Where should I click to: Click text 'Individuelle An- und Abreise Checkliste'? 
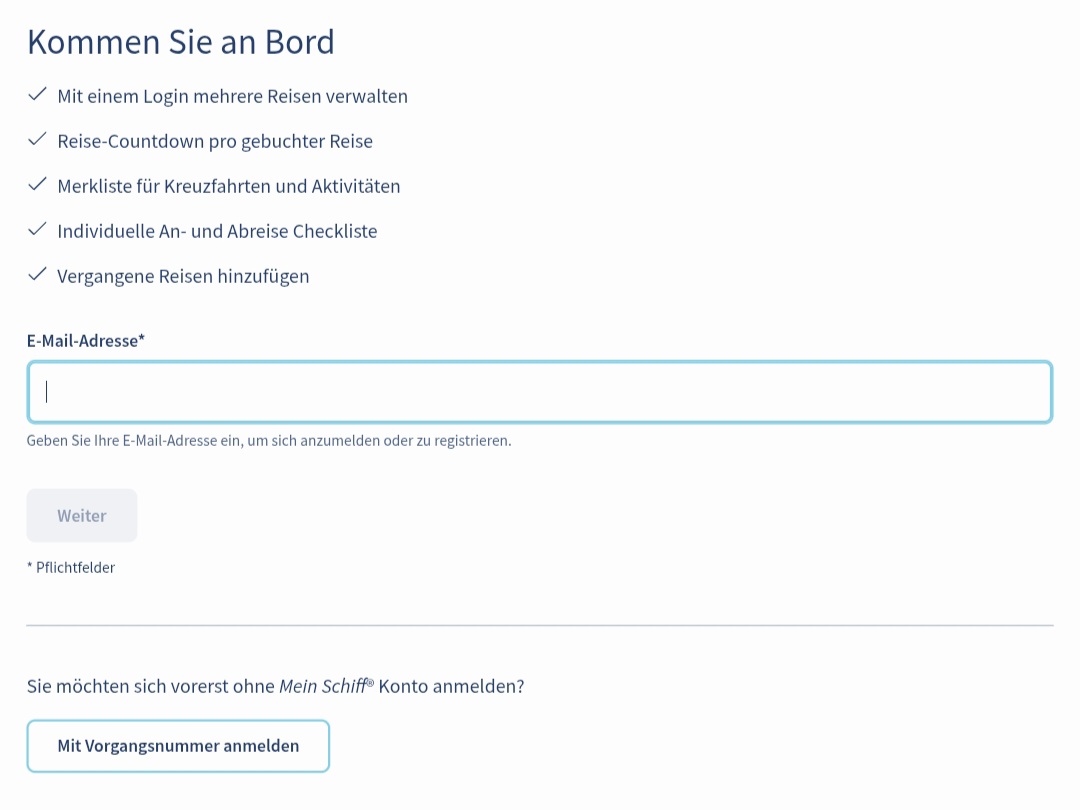pyautogui.click(x=217, y=231)
